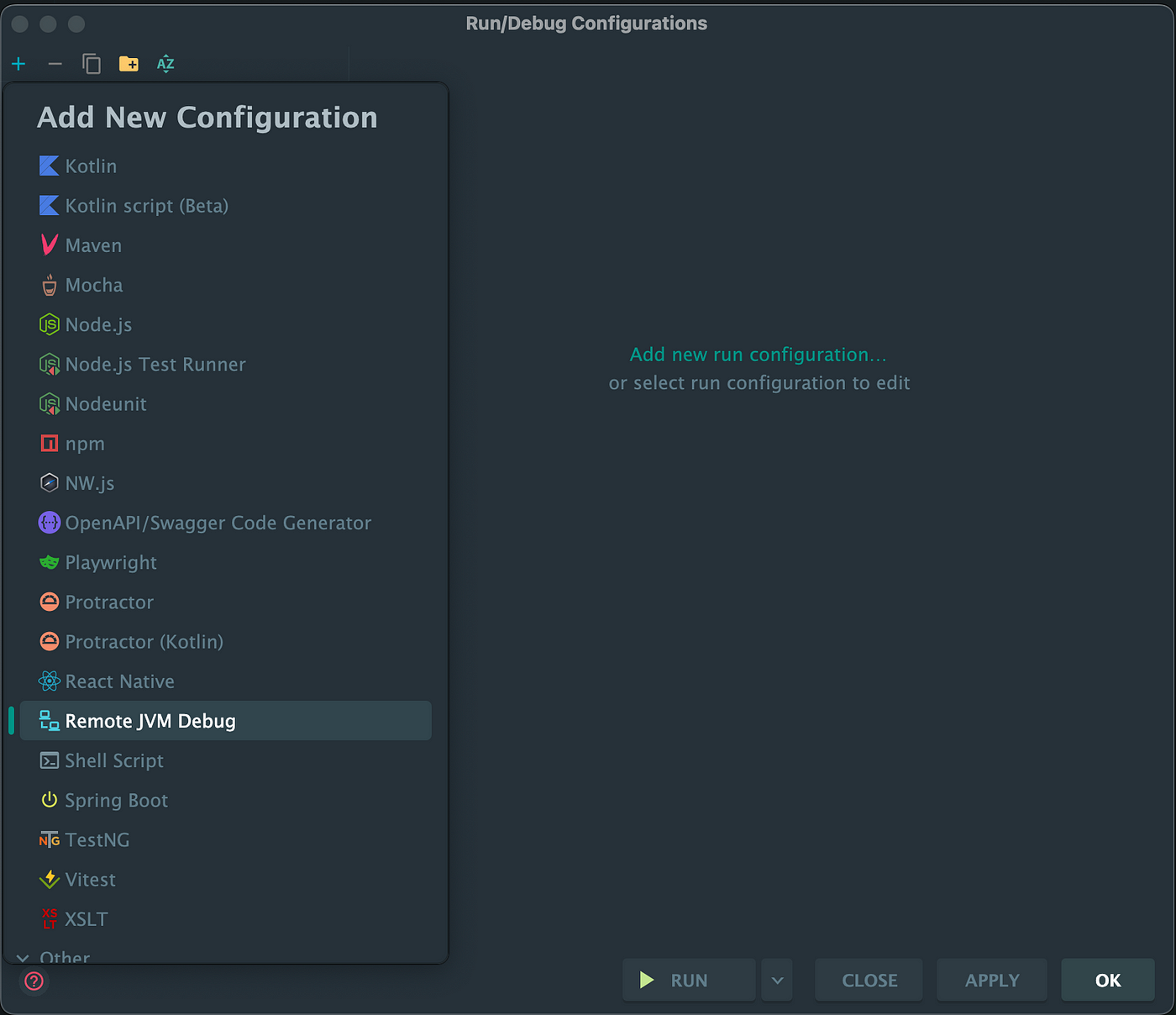Screen dimensions: 1176x1015
Task: Click the Nodeunit icon
Action: (50, 404)
